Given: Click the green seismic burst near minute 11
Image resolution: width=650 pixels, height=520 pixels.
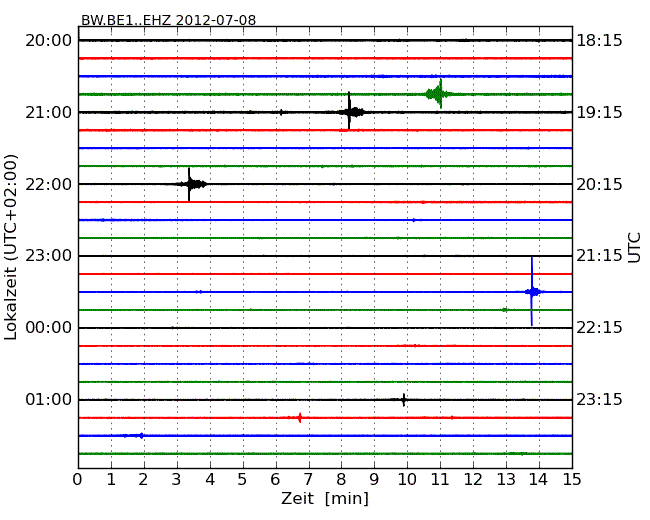Looking at the screenshot, I should [x=439, y=94].
